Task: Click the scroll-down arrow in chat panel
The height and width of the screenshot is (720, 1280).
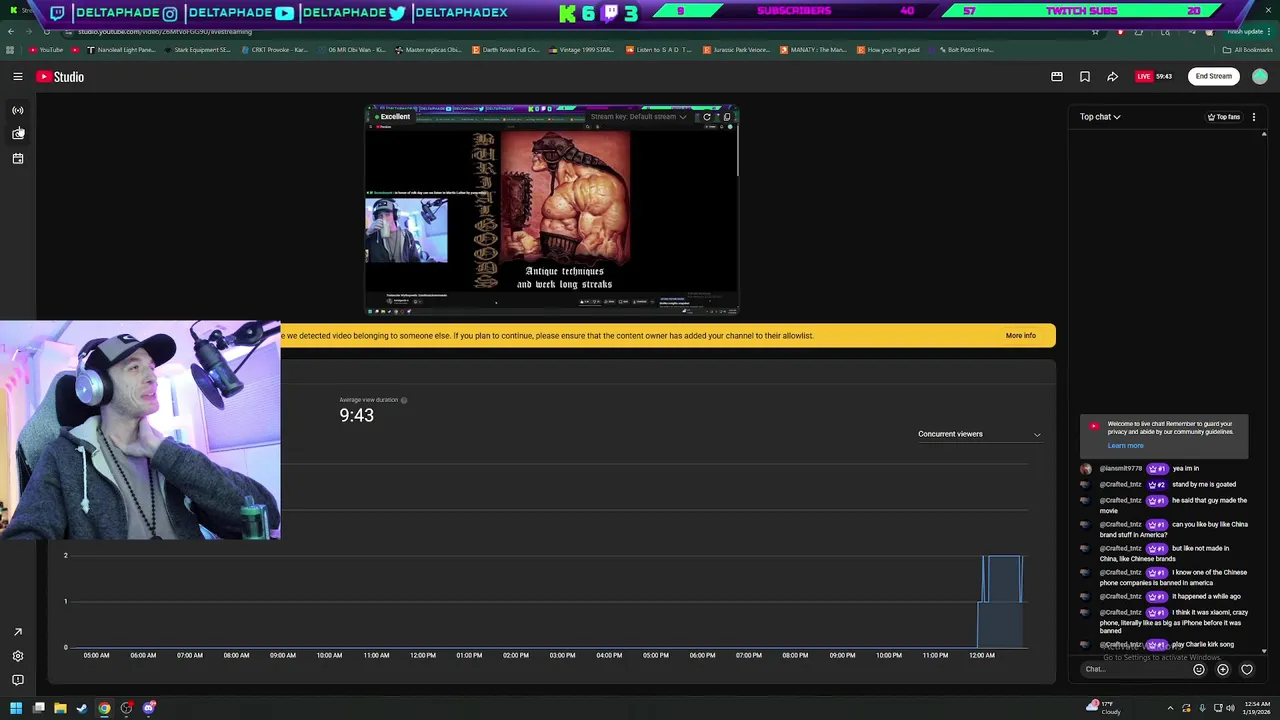Action: click(1264, 651)
